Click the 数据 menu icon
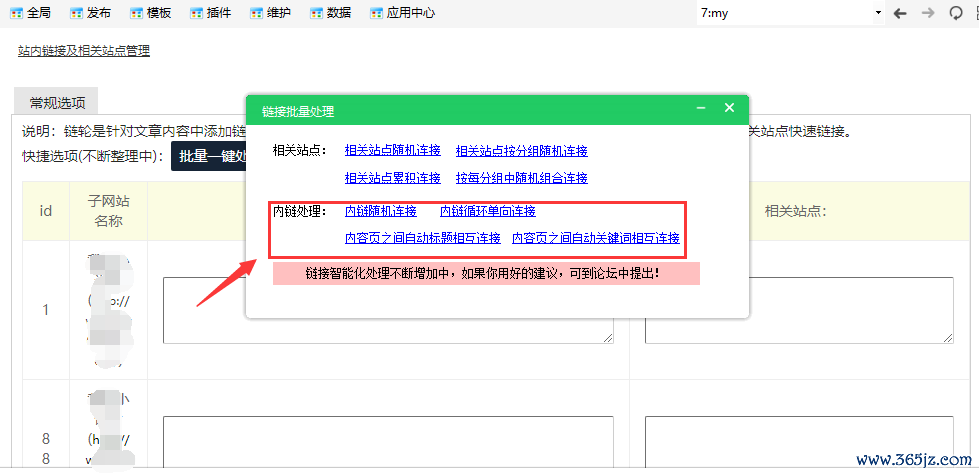979x475 pixels. (x=317, y=13)
